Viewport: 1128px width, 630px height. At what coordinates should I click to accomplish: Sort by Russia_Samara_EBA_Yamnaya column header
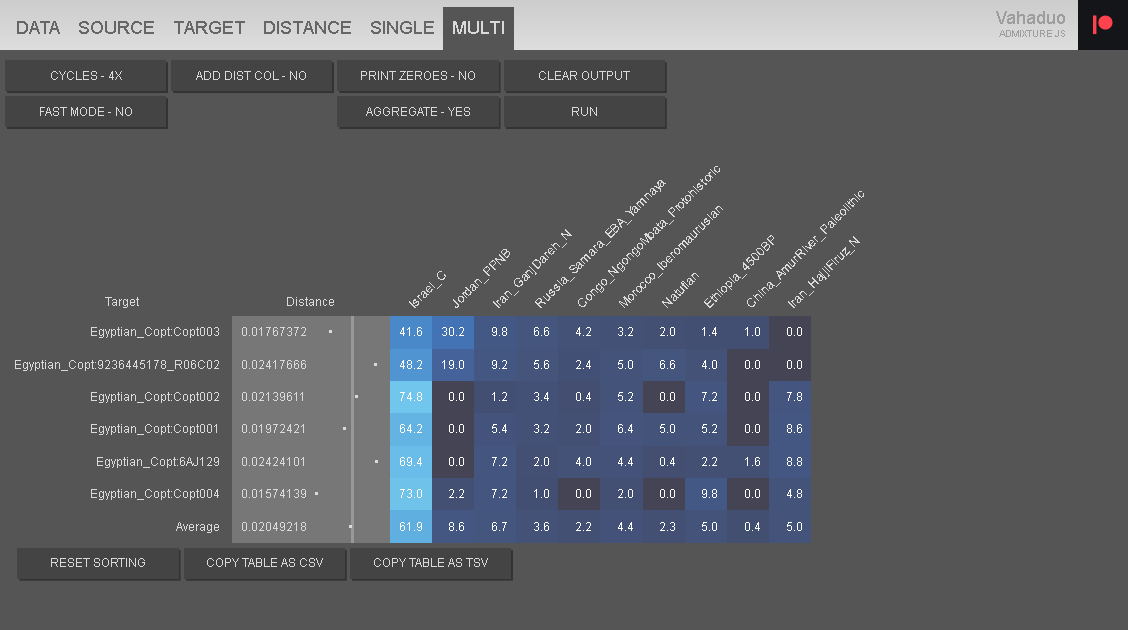pos(600,244)
